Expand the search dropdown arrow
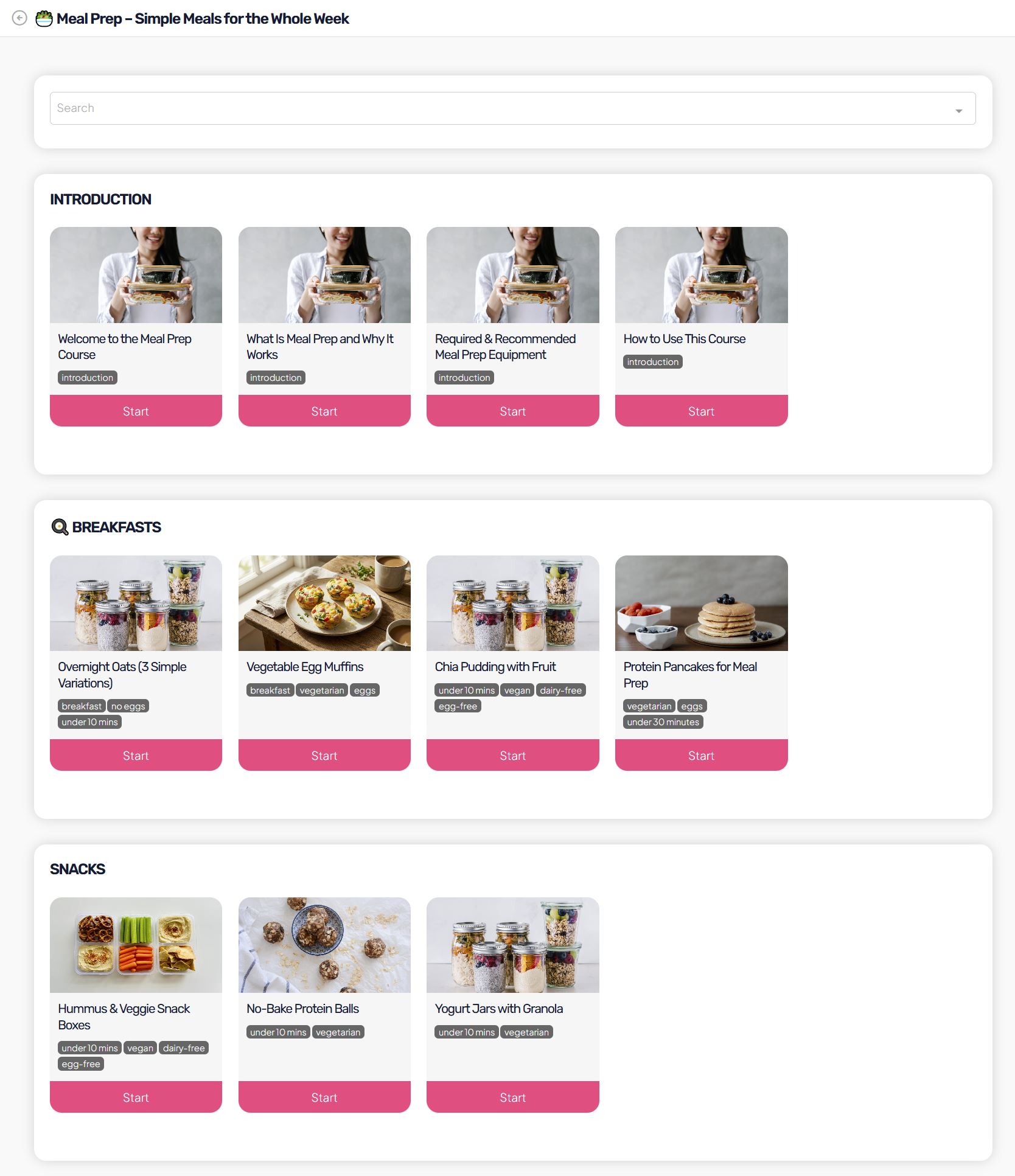The height and width of the screenshot is (1176, 1015). click(958, 111)
